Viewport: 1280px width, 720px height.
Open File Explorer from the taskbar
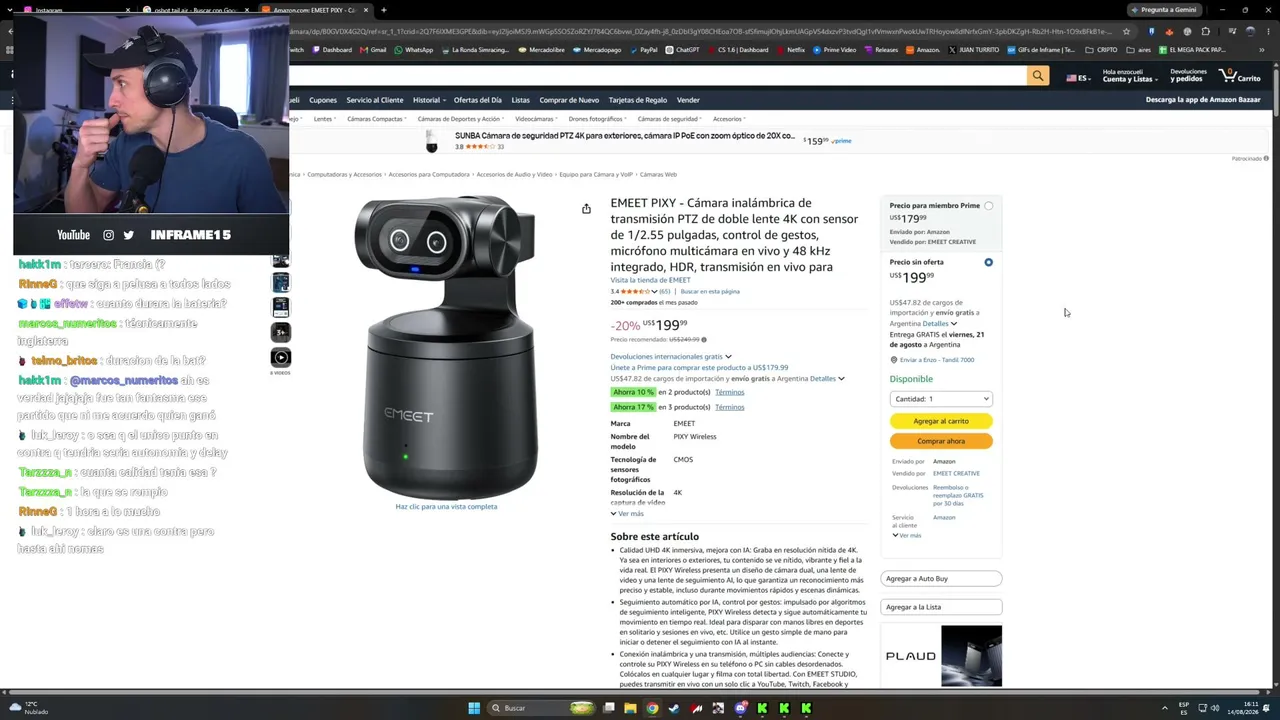point(630,708)
